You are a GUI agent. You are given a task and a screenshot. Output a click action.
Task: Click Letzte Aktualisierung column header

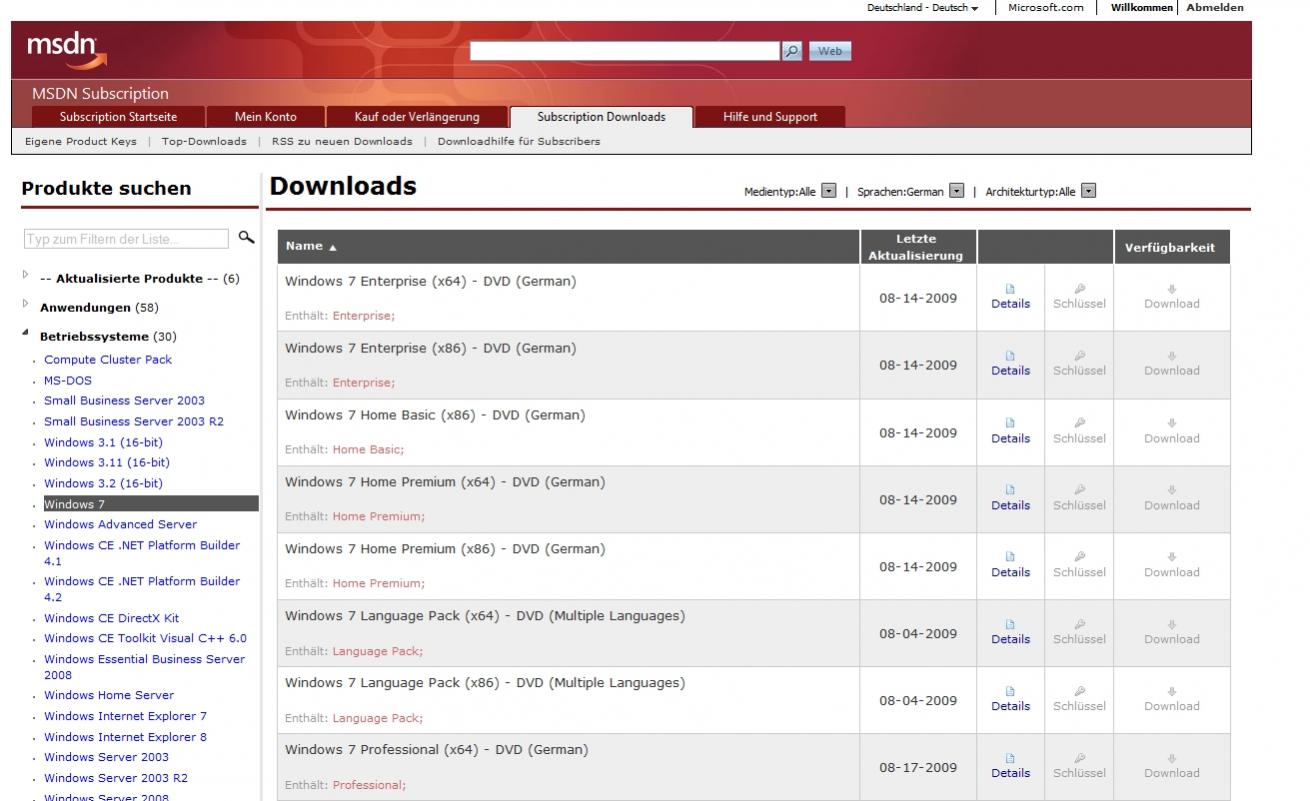916,247
